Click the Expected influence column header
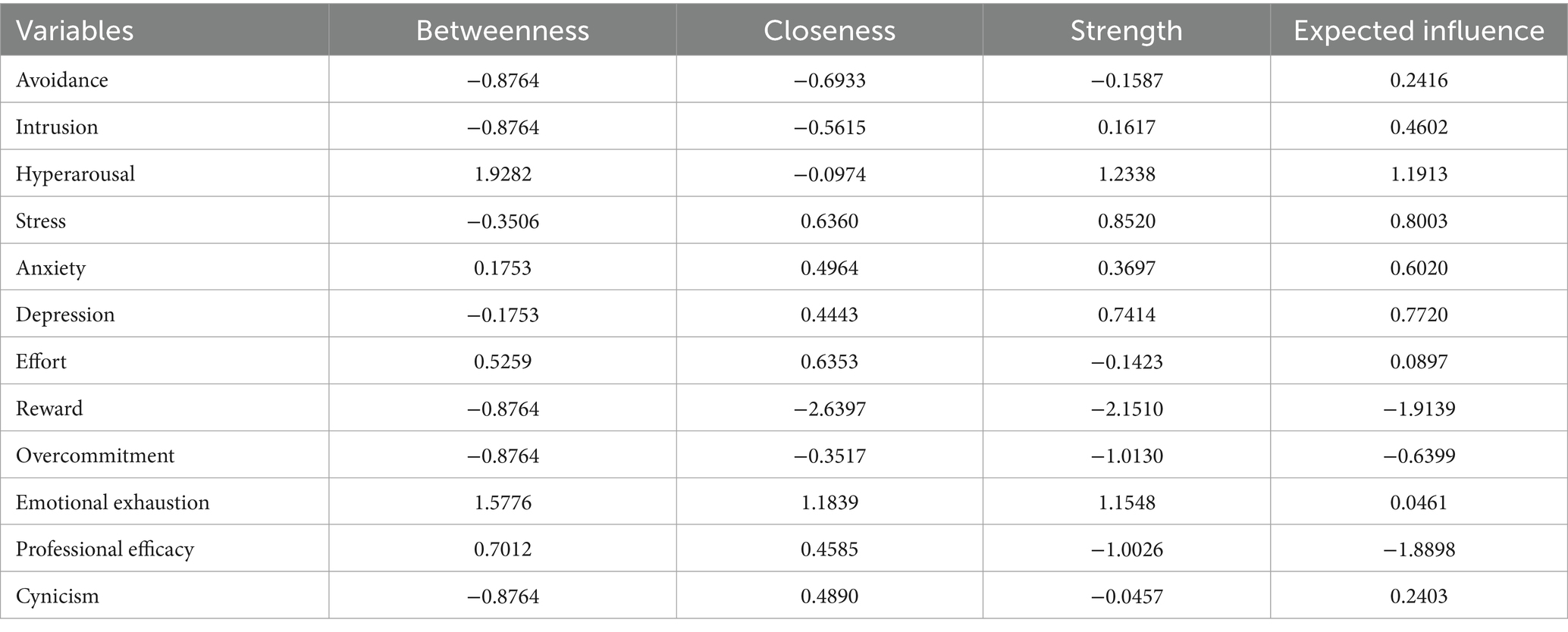The image size is (1568, 632). click(x=1419, y=31)
